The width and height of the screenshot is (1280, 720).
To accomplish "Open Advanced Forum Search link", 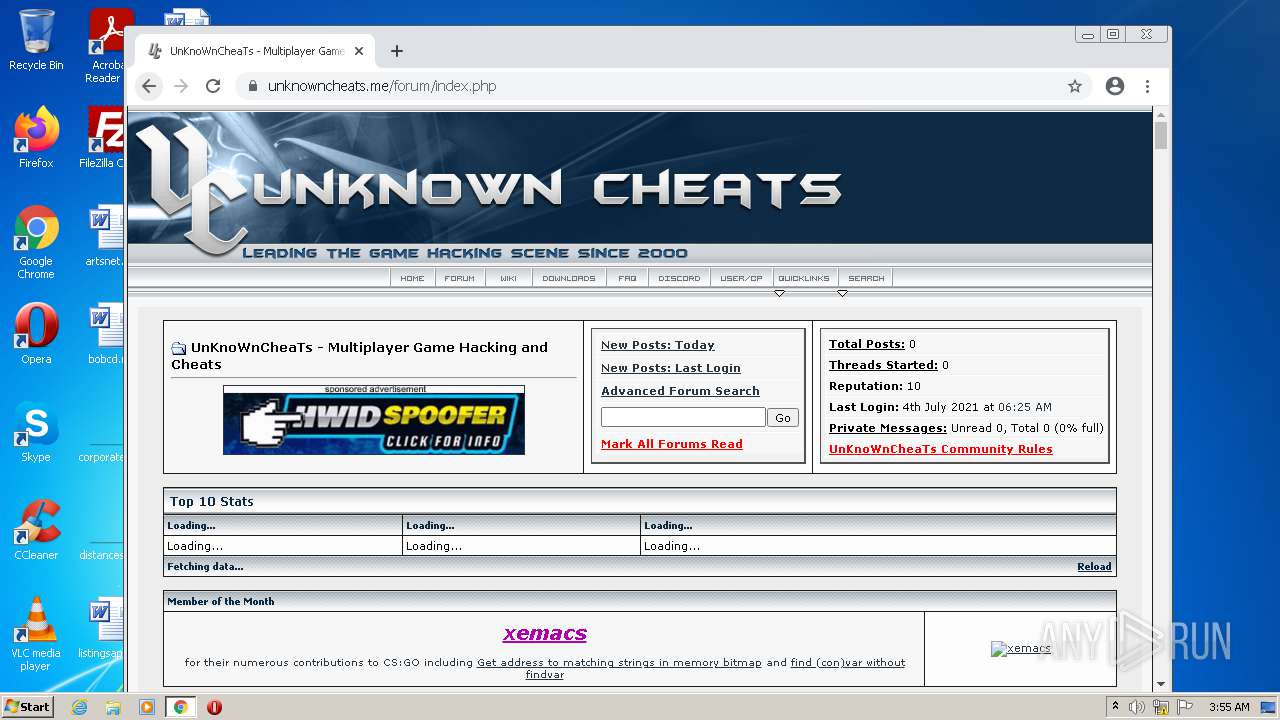I will click(x=680, y=391).
